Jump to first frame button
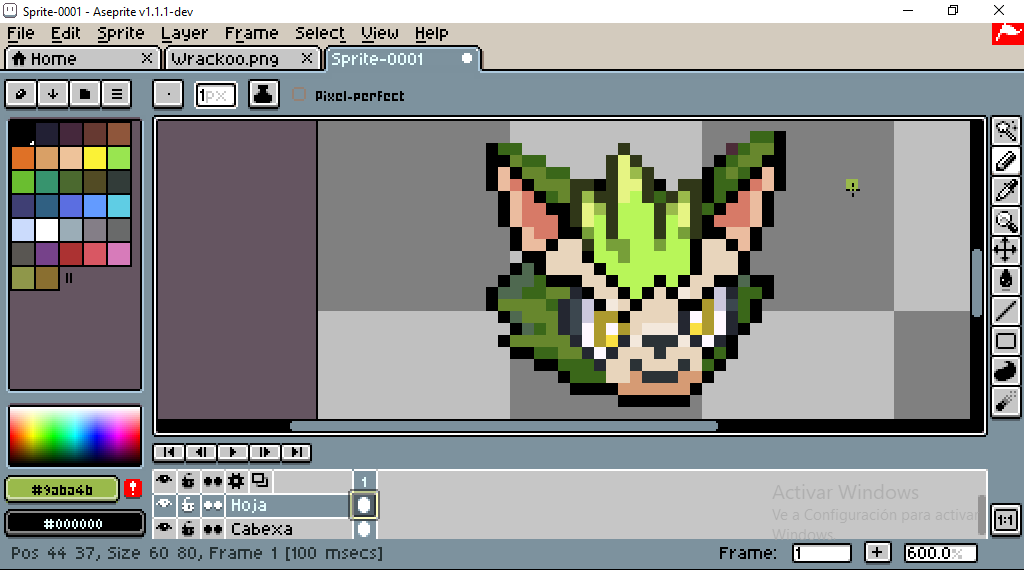The image size is (1024, 570). (168, 452)
